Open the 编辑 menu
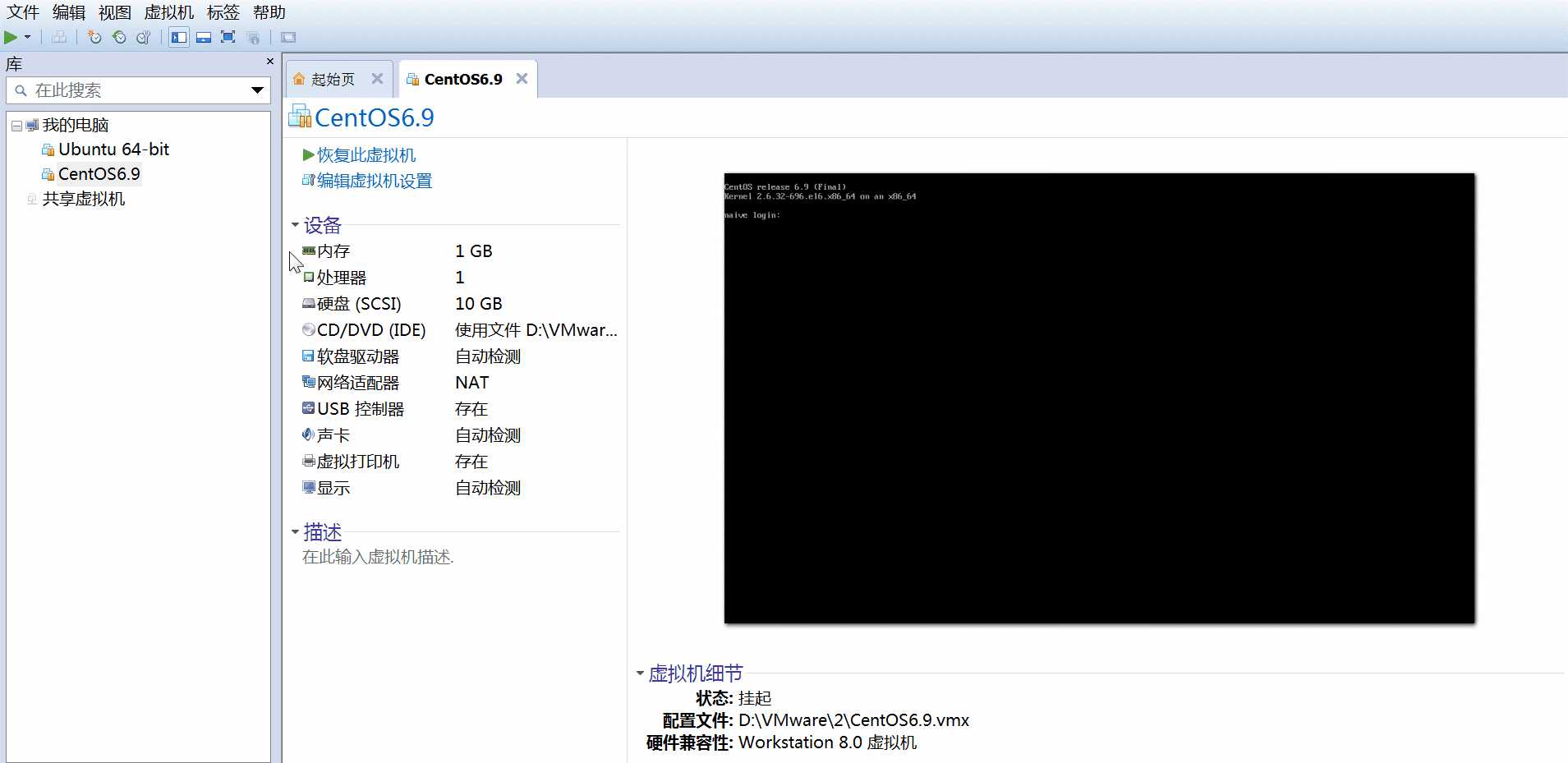Image resolution: width=1568 pixels, height=763 pixels. pyautogui.click(x=69, y=12)
